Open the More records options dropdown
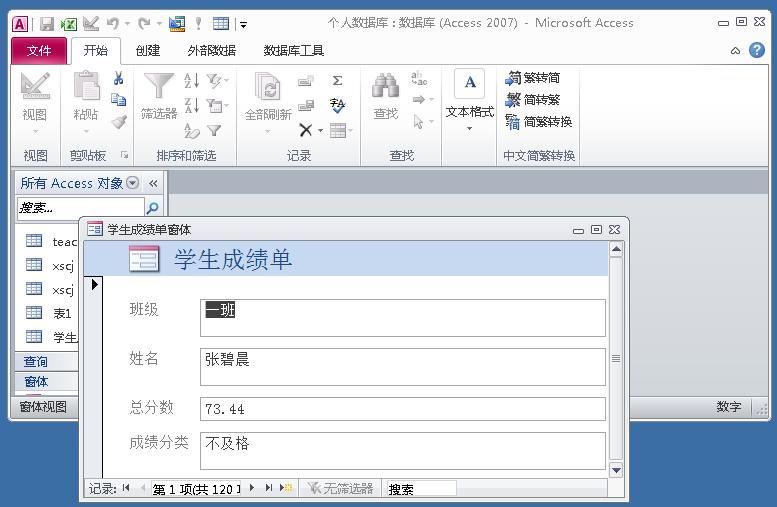The height and width of the screenshot is (507, 777). tap(341, 131)
